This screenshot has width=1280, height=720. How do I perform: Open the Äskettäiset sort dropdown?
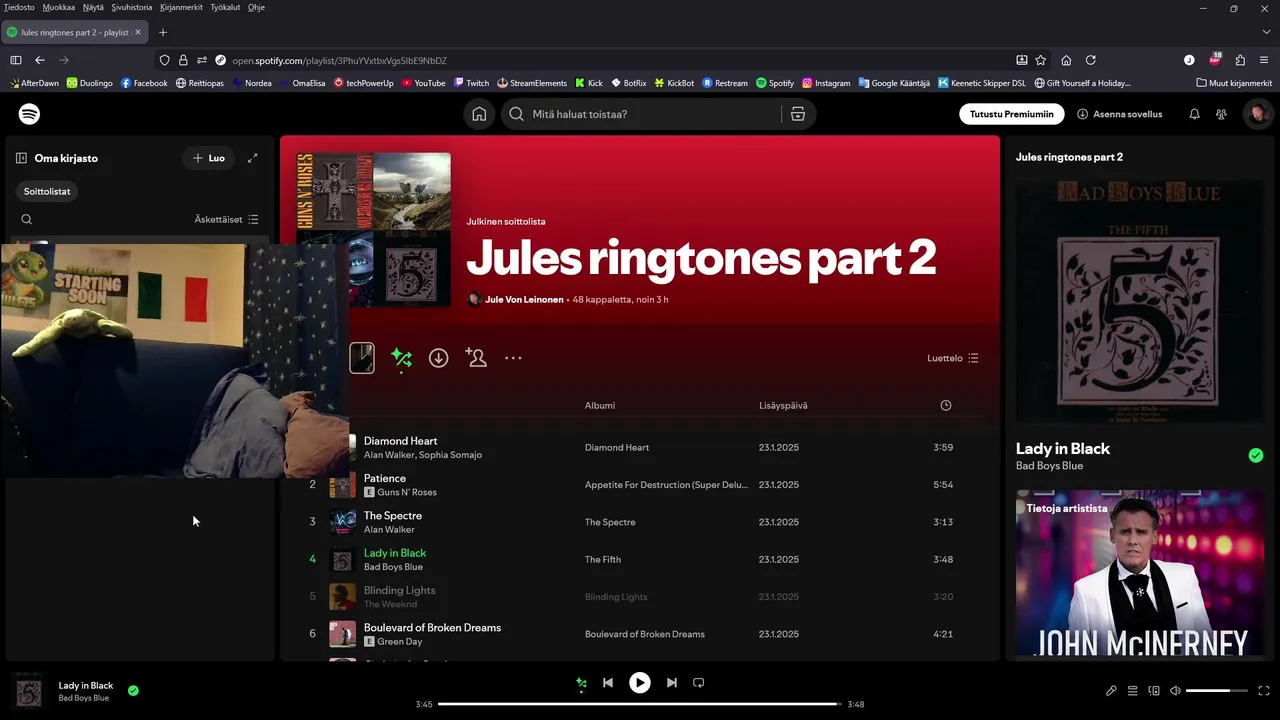pos(227,219)
